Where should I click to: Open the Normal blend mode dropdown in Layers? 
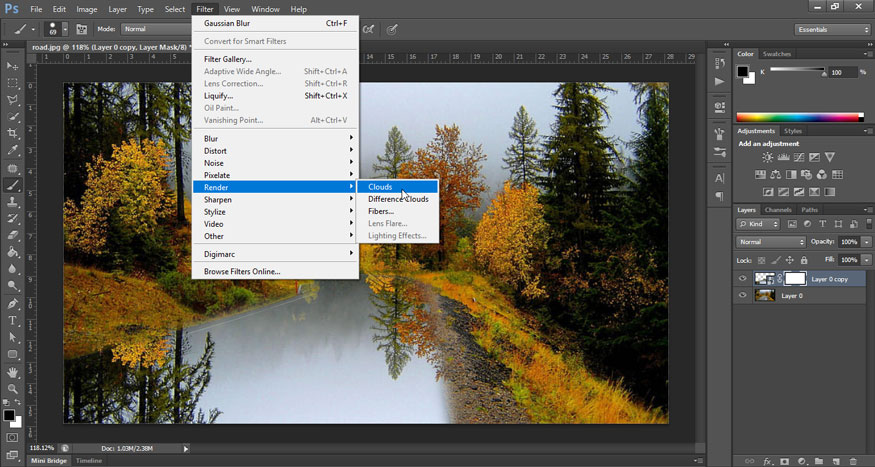[x=771, y=242]
